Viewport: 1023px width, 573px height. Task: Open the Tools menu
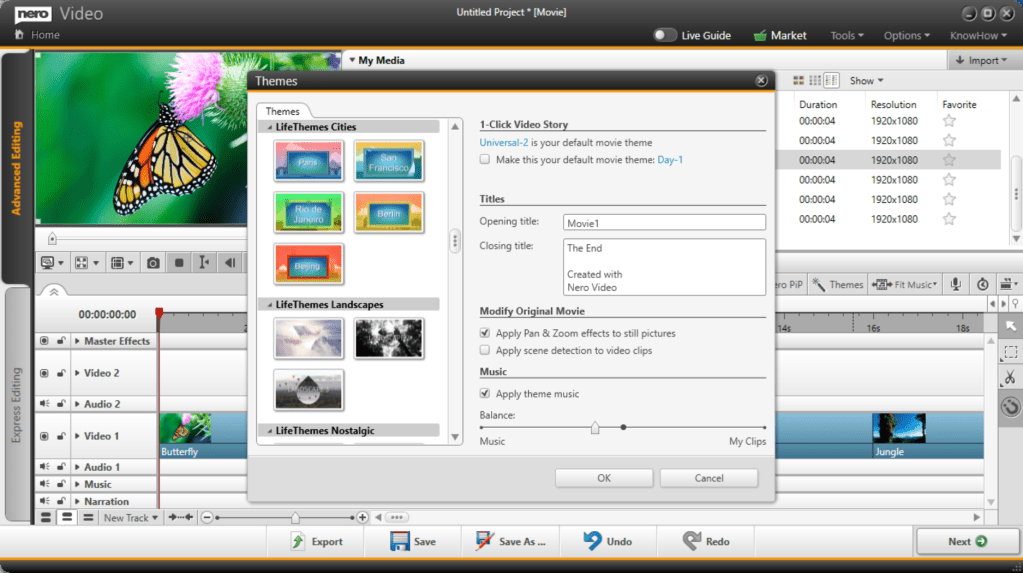tap(848, 36)
